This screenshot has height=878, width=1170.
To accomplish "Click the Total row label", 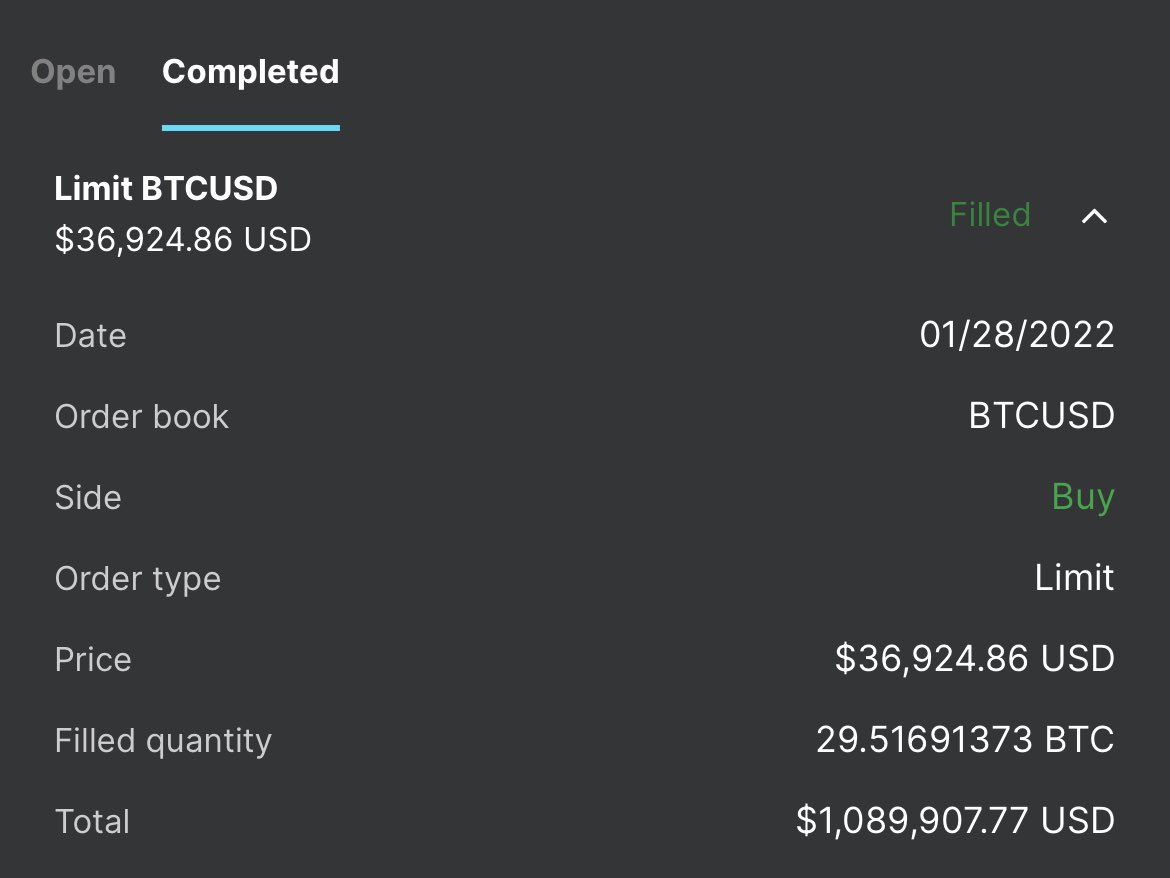I will tap(93, 821).
